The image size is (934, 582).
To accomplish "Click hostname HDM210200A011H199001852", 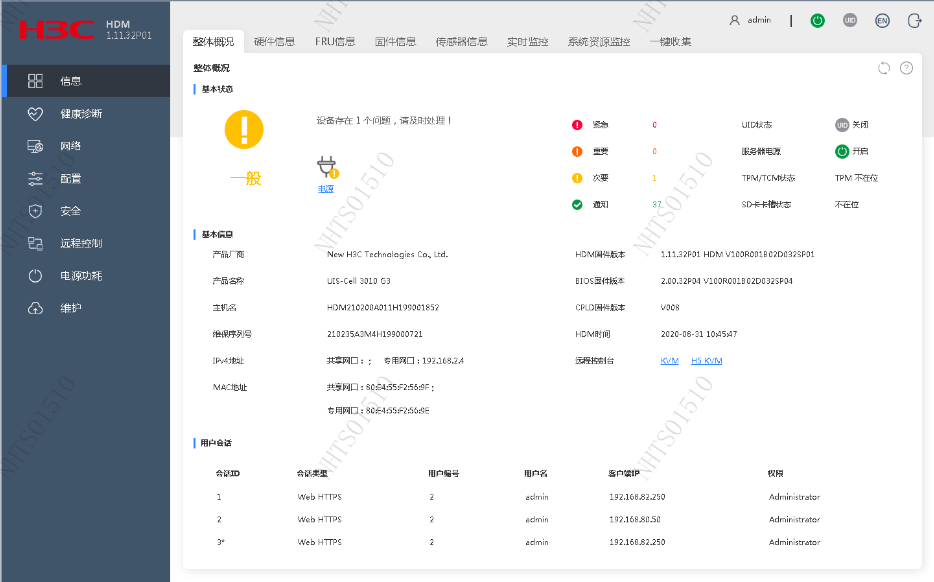I will tap(383, 307).
